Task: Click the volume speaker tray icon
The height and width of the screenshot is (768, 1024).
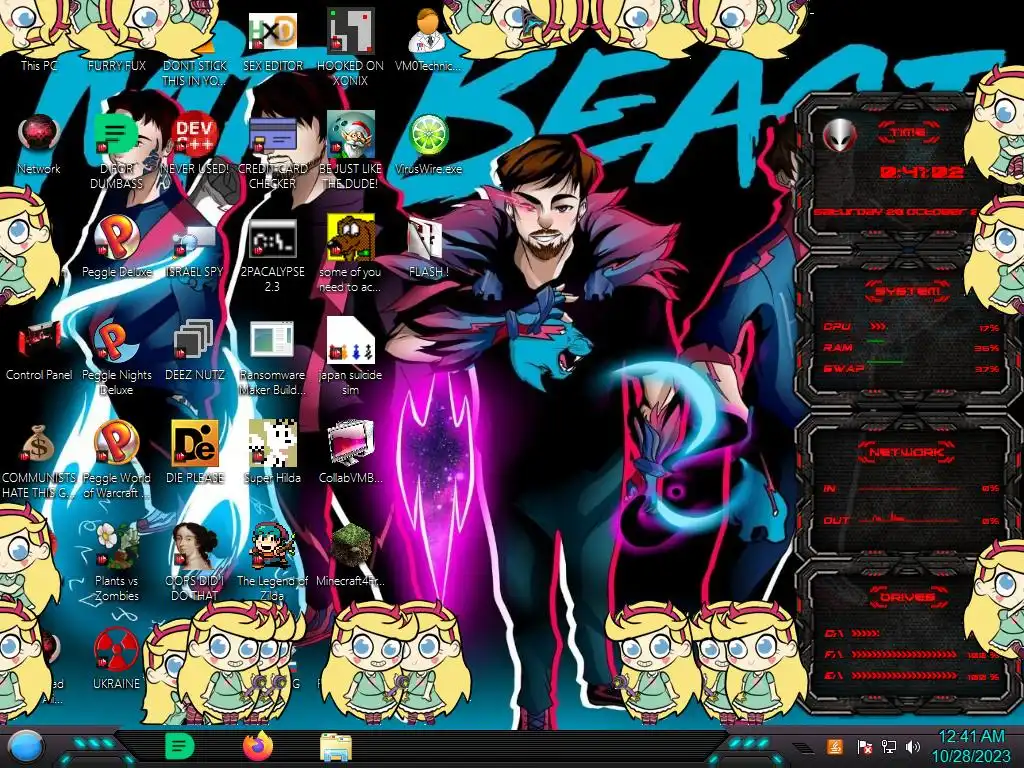Action: coord(912,746)
